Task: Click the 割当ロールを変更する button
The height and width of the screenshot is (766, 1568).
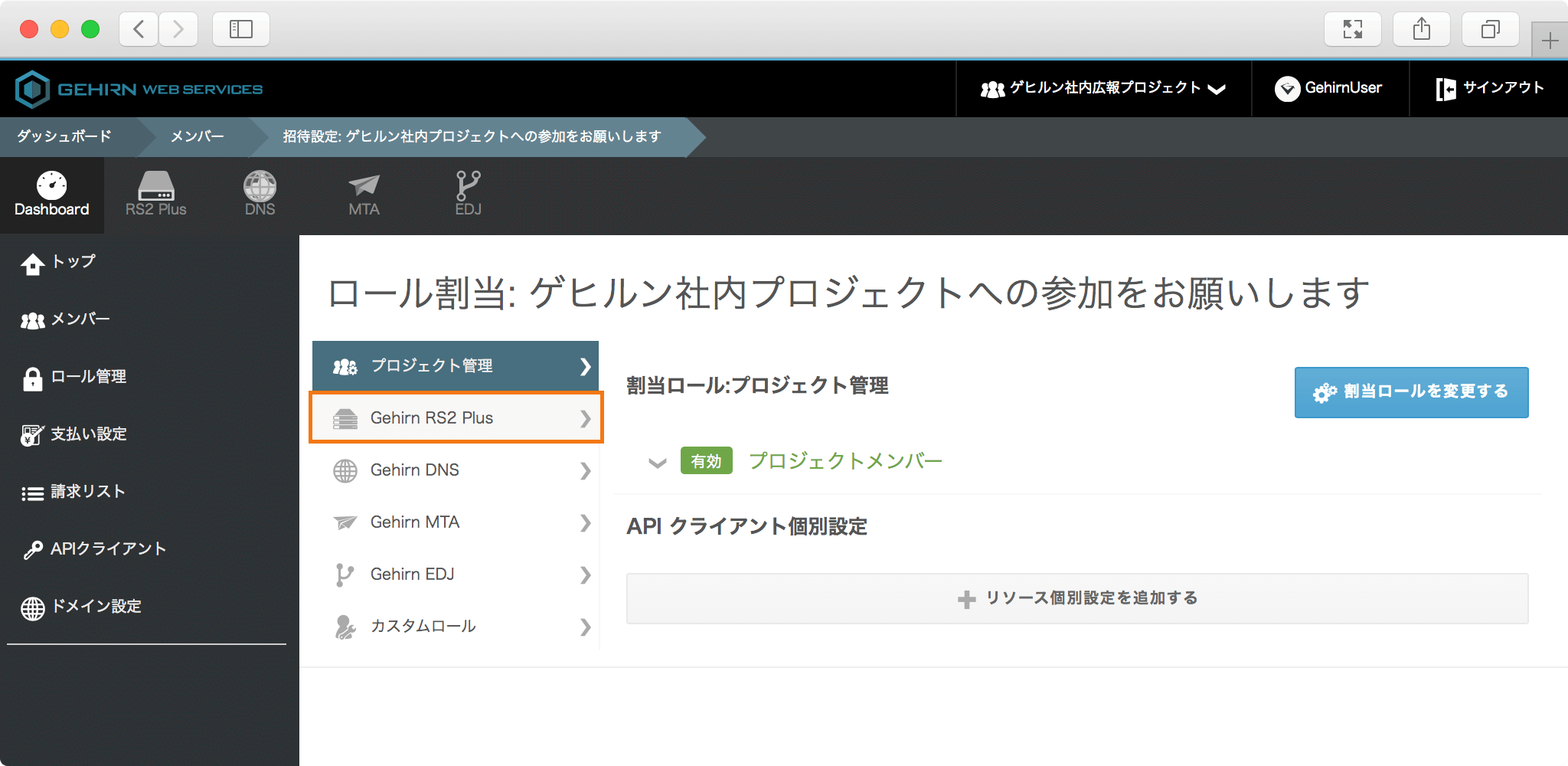Action: [x=1411, y=392]
